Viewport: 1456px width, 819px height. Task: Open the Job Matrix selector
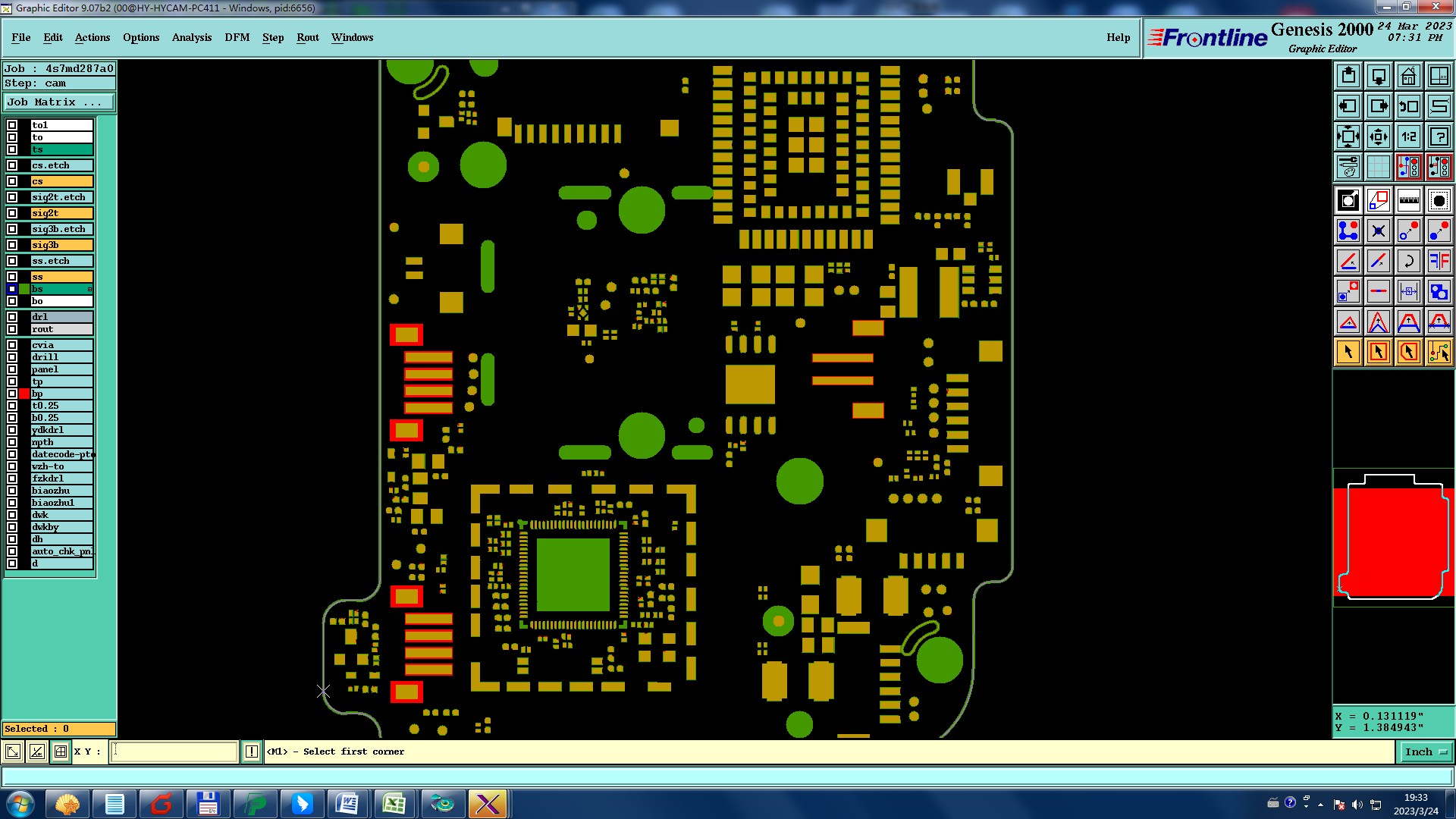tap(59, 102)
